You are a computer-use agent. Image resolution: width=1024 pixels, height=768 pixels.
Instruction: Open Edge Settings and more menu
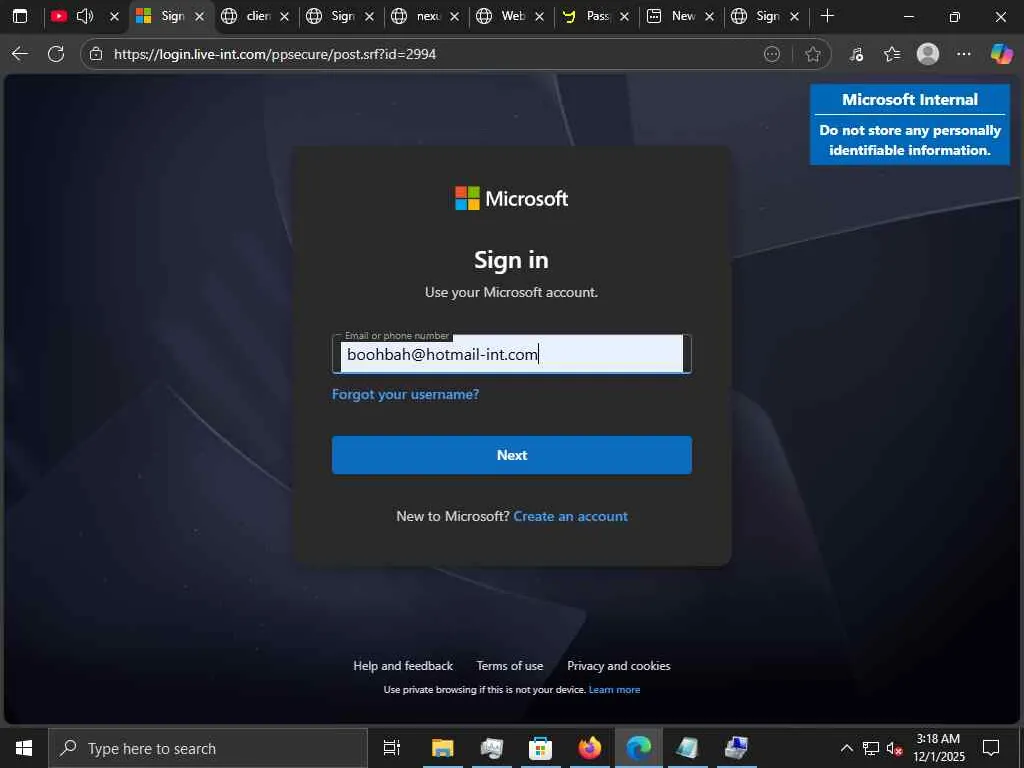pyautogui.click(x=964, y=54)
